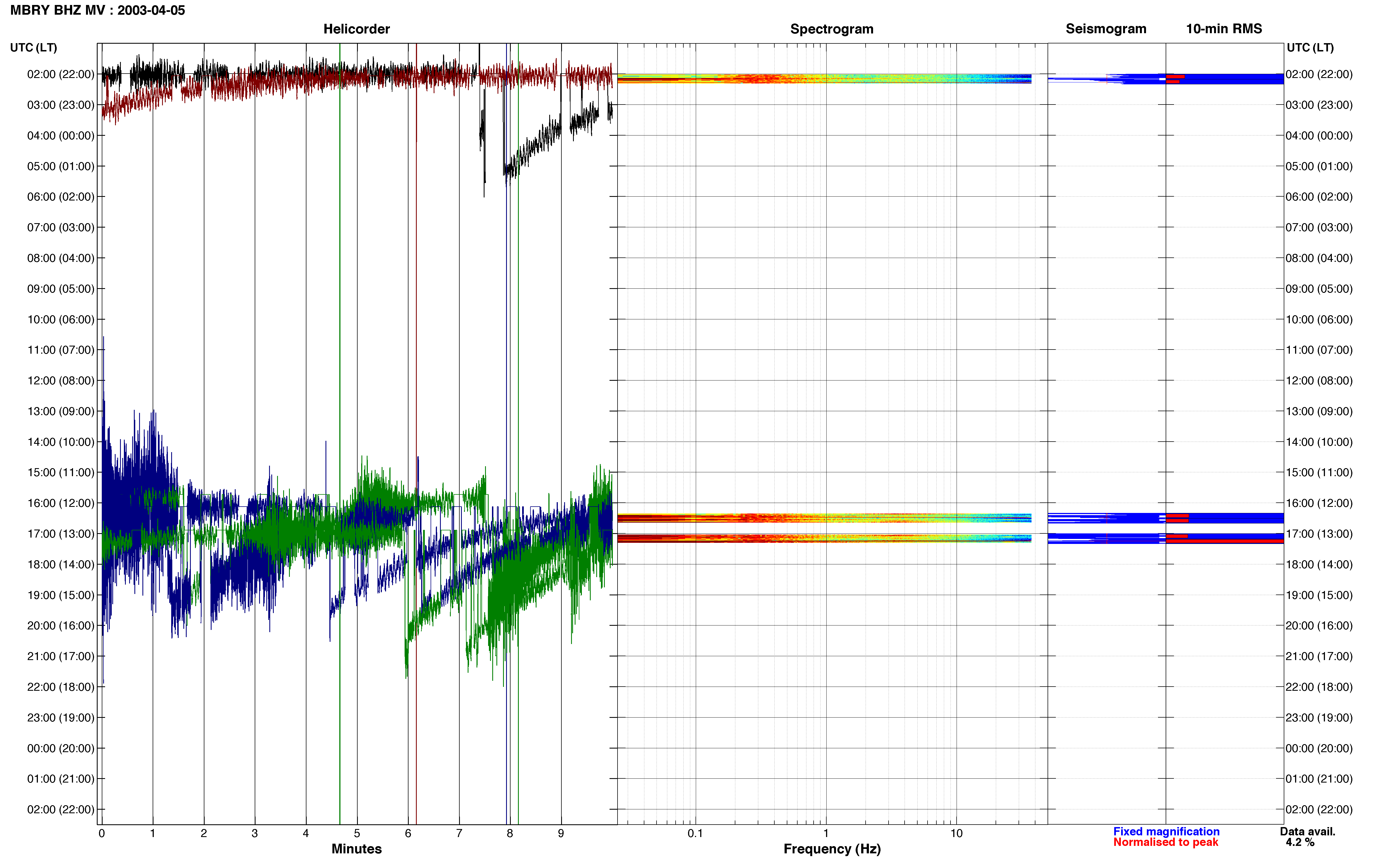Screen dimensions: 1388x868
Task: Click the spectrogram band near 02:00 UTC
Action: tap(824, 79)
